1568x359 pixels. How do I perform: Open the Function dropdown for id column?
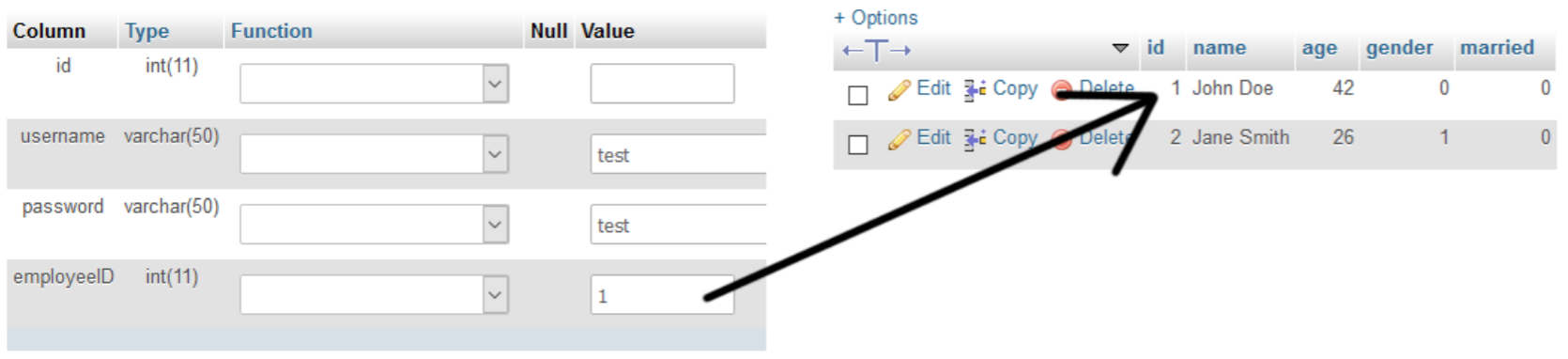[374, 84]
